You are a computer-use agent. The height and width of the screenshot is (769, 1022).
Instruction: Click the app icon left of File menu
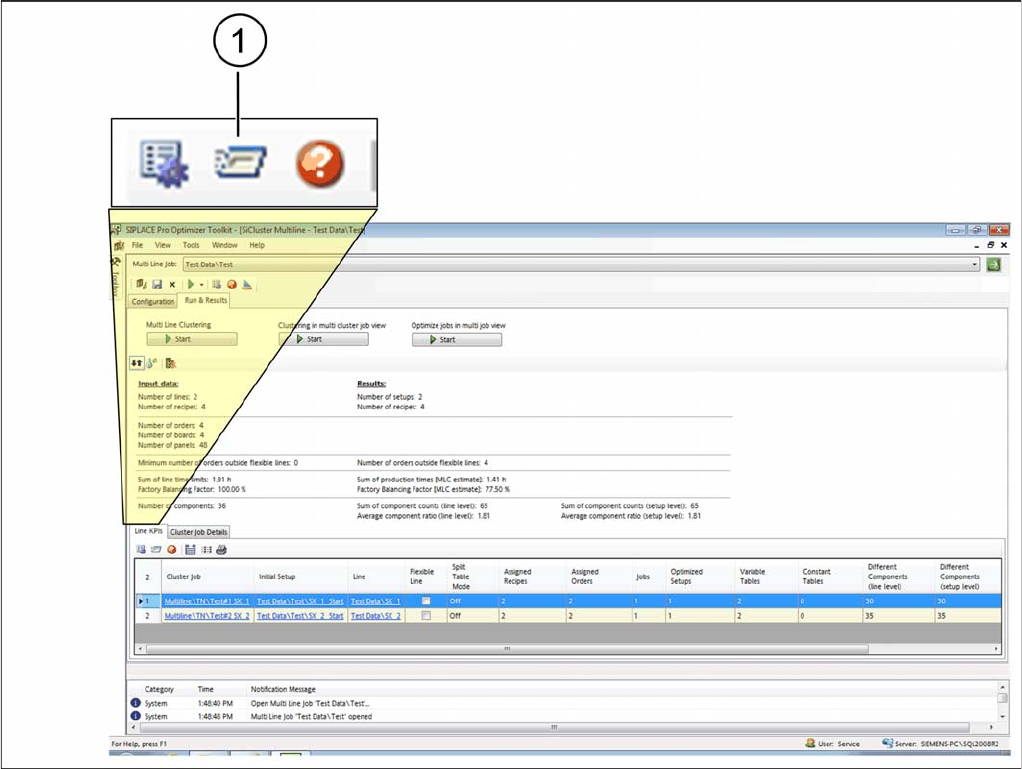[119, 246]
